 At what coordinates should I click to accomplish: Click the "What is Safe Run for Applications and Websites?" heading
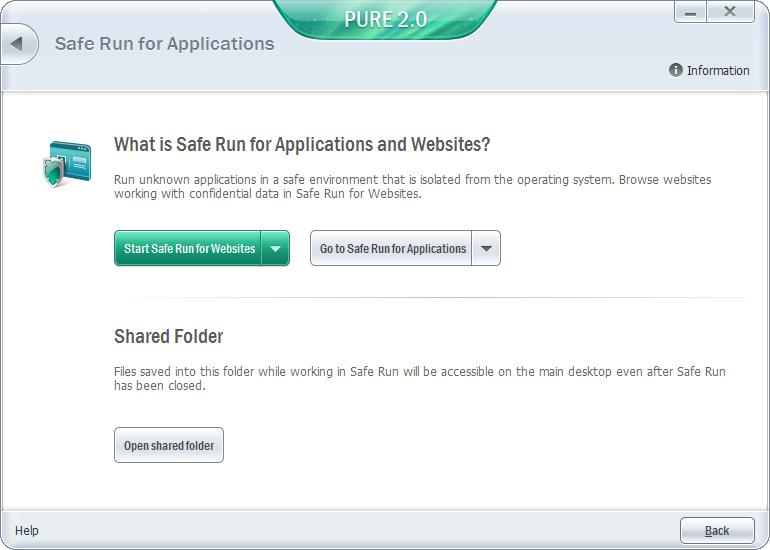302,144
